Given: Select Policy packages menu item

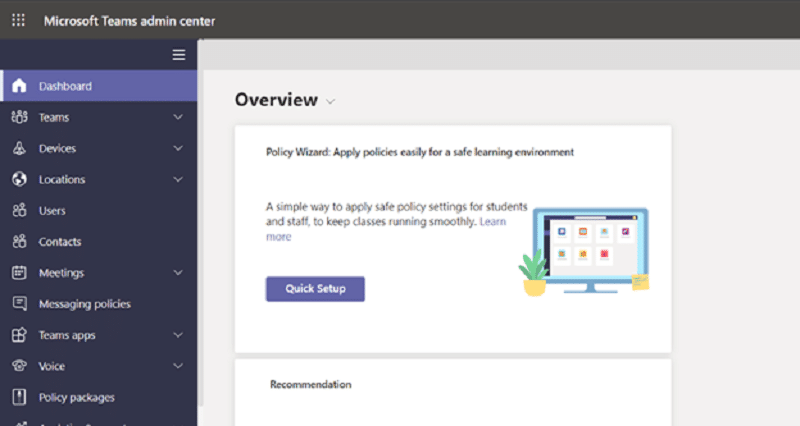Looking at the screenshot, I should (98, 397).
